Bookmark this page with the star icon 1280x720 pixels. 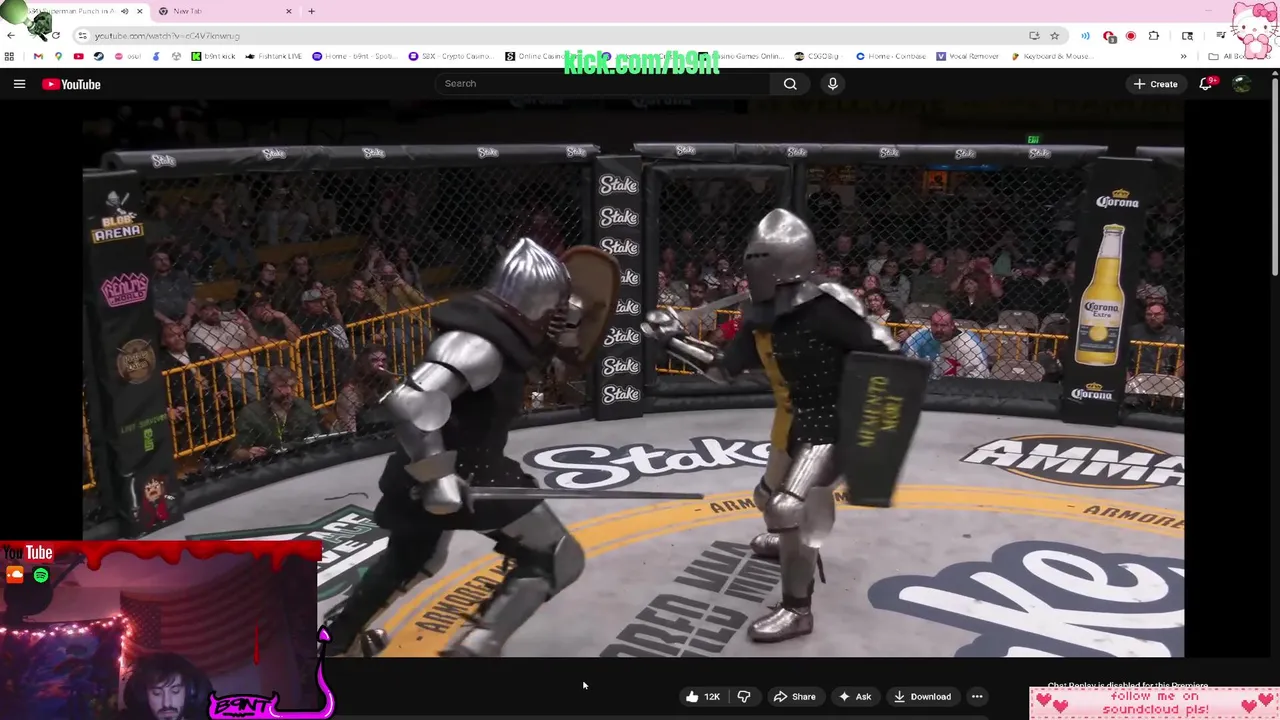[x=1054, y=35]
